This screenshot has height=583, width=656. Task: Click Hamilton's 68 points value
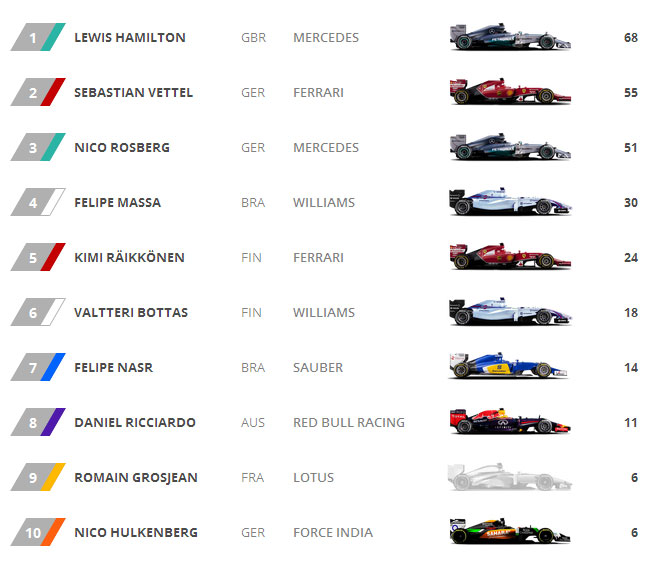[631, 38]
